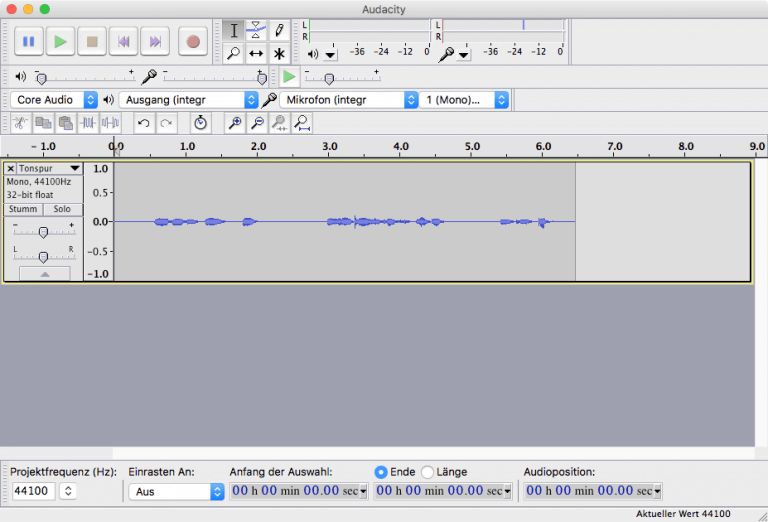Click the Silence audio icon
Image resolution: width=768 pixels, height=522 pixels.
point(111,123)
